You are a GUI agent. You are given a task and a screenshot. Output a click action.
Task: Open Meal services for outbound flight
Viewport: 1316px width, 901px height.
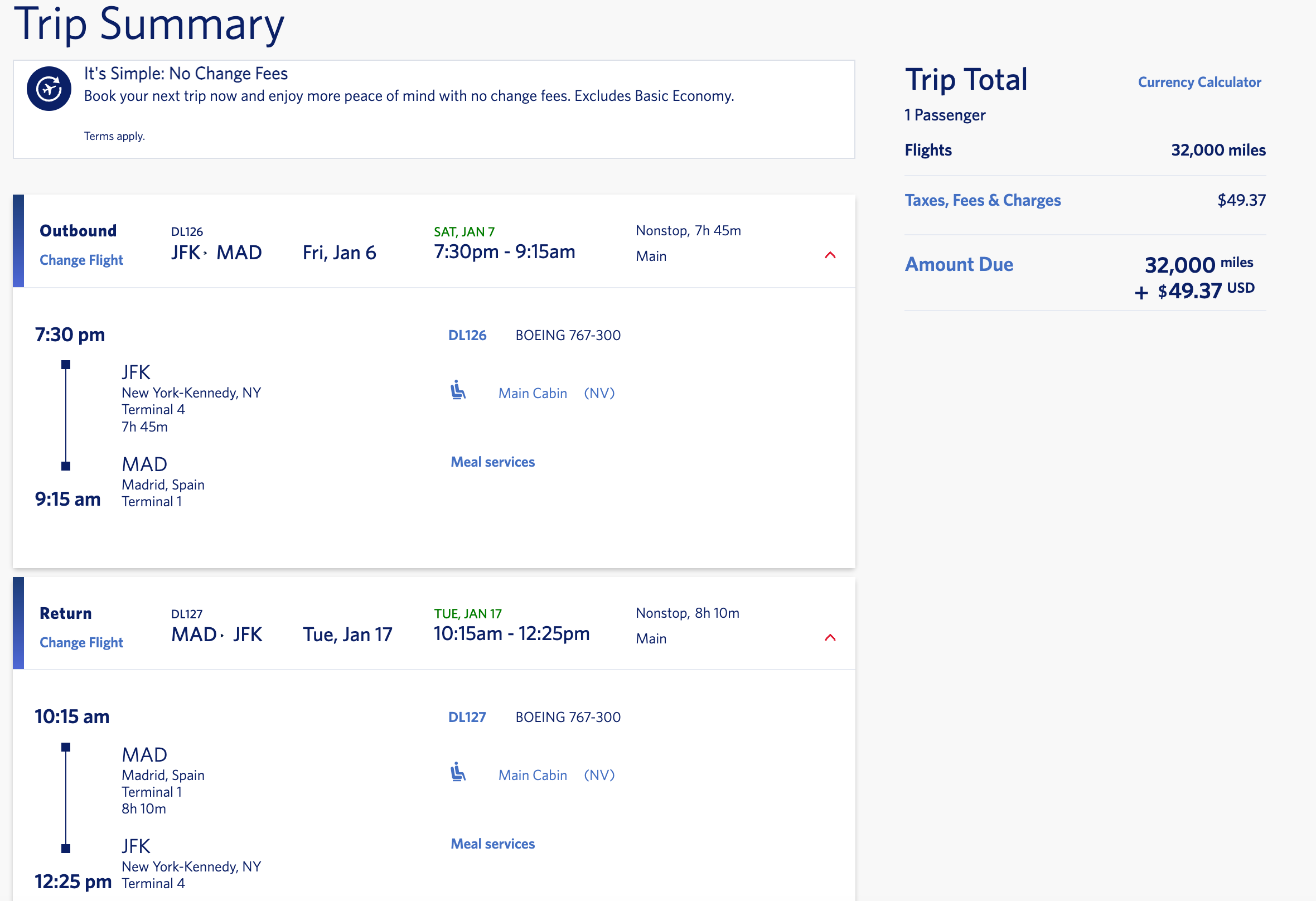pos(492,462)
